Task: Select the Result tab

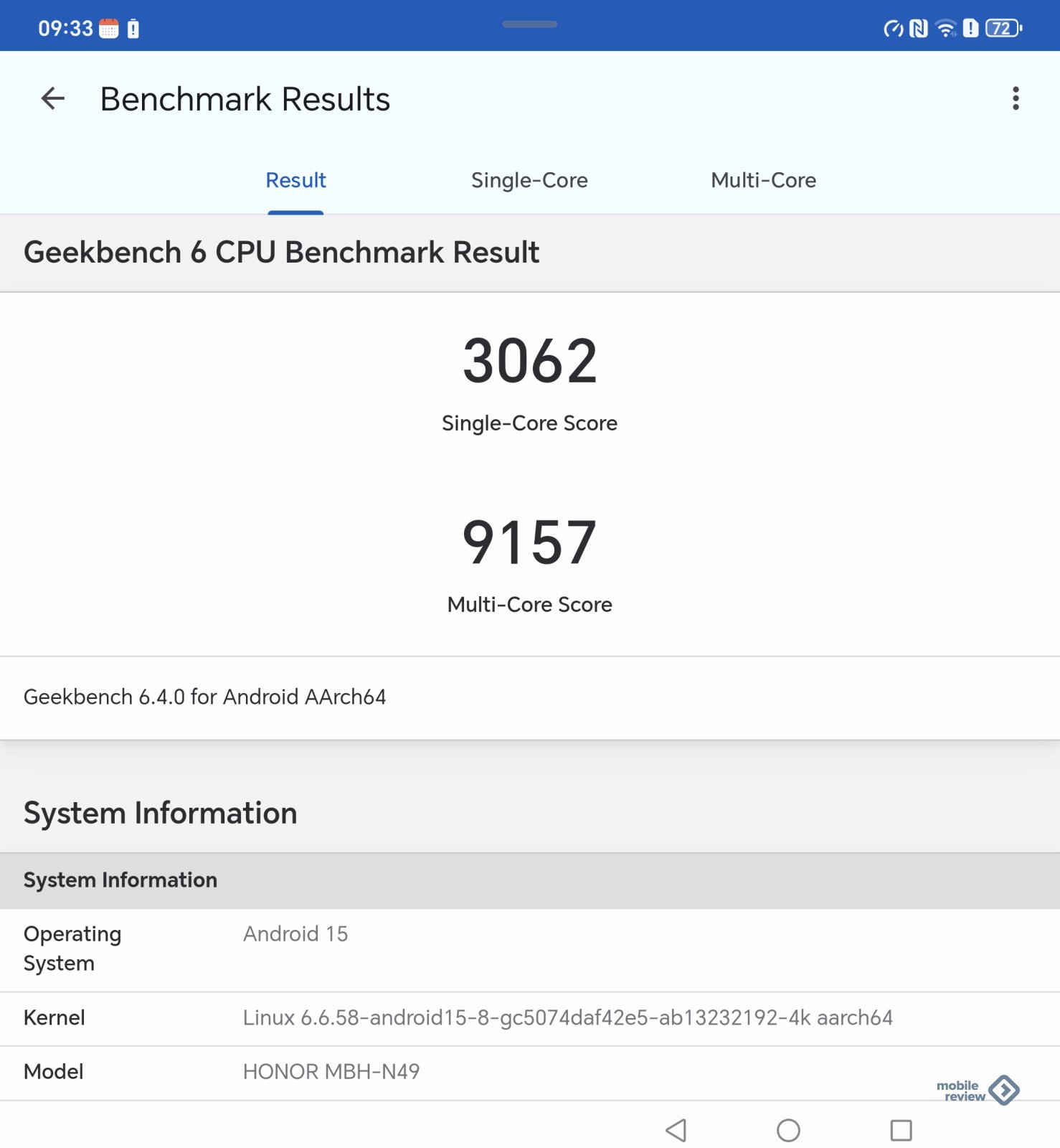Action: pos(295,180)
